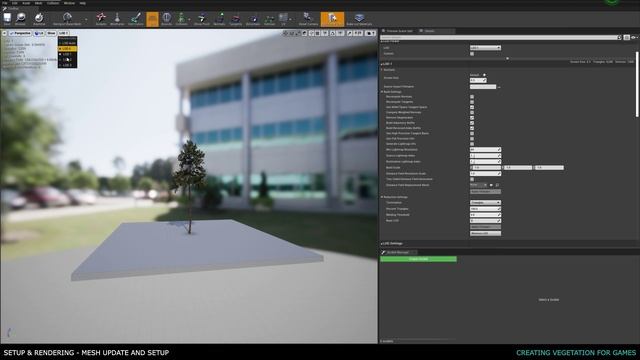Toggle the Sockets display icon
Screen dimensions: 640x360
click(101, 19)
